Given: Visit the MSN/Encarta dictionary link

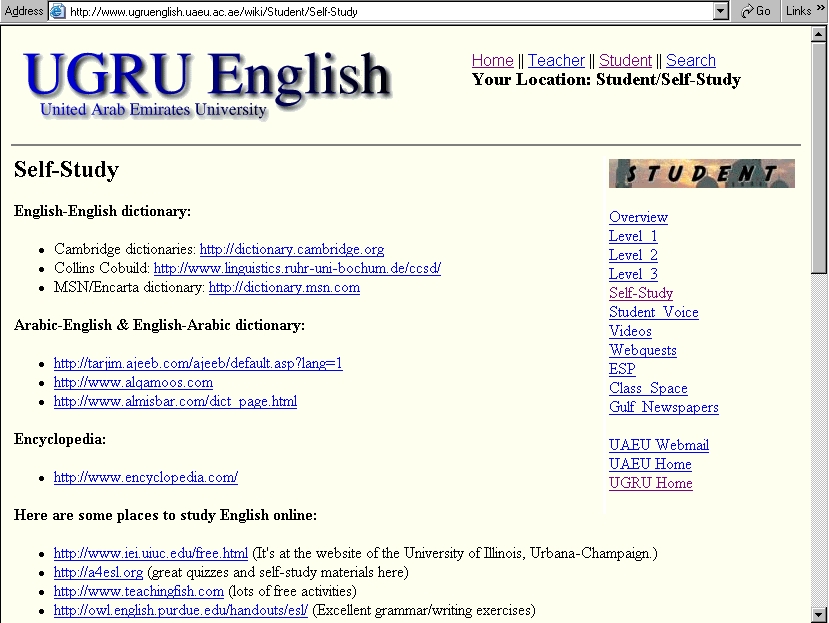Looking at the screenshot, I should coord(284,288).
